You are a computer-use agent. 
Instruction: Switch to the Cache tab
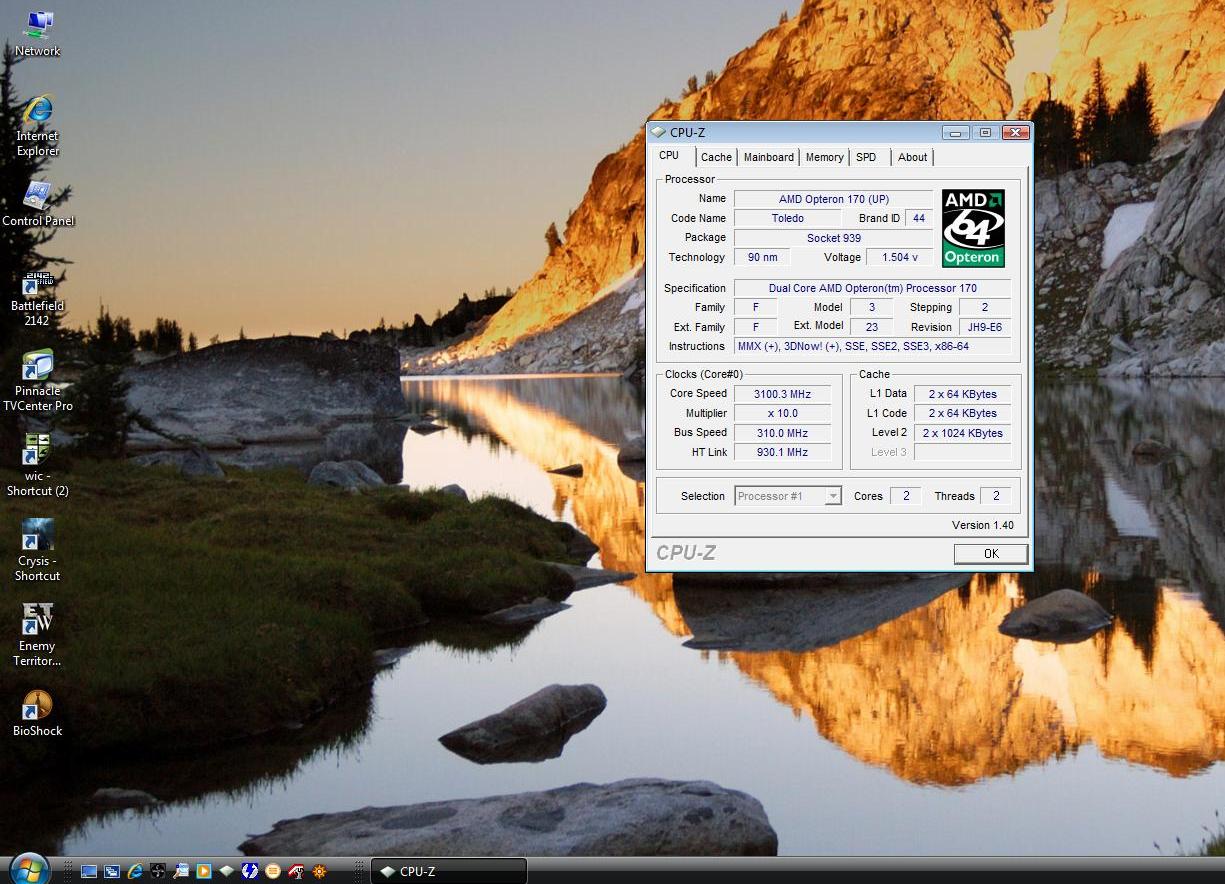pos(716,157)
